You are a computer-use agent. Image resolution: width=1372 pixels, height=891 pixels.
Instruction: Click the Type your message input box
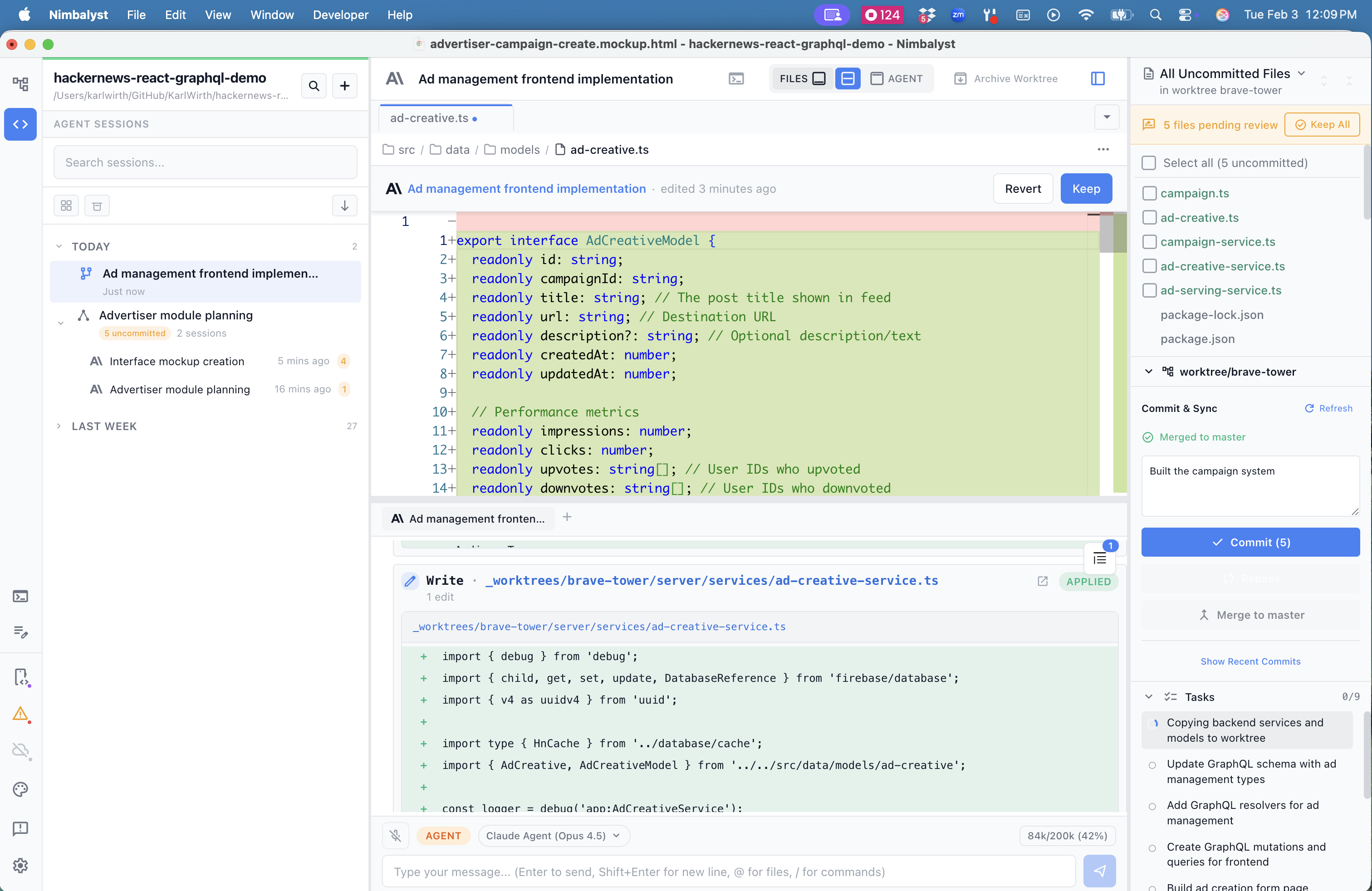(729, 871)
